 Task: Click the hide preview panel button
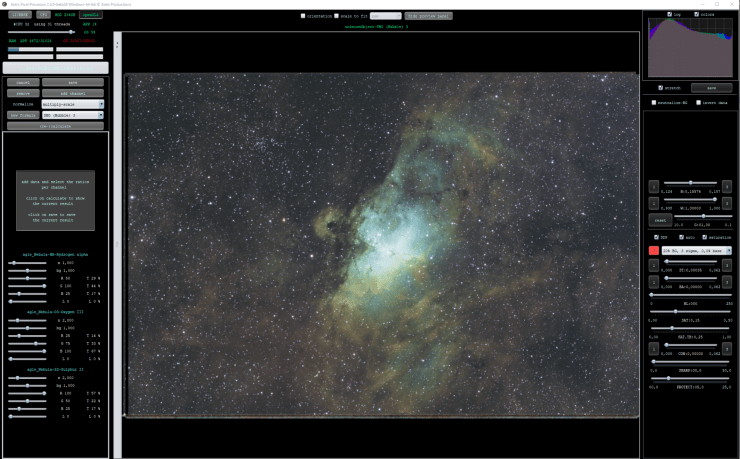coord(429,16)
